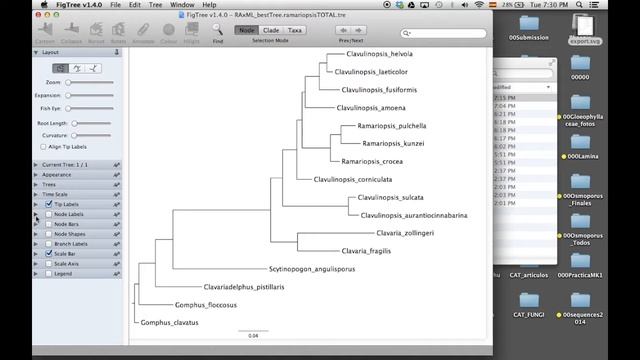Go to previous with left arrow
Screen dimensions: 640x360
pos(344,30)
